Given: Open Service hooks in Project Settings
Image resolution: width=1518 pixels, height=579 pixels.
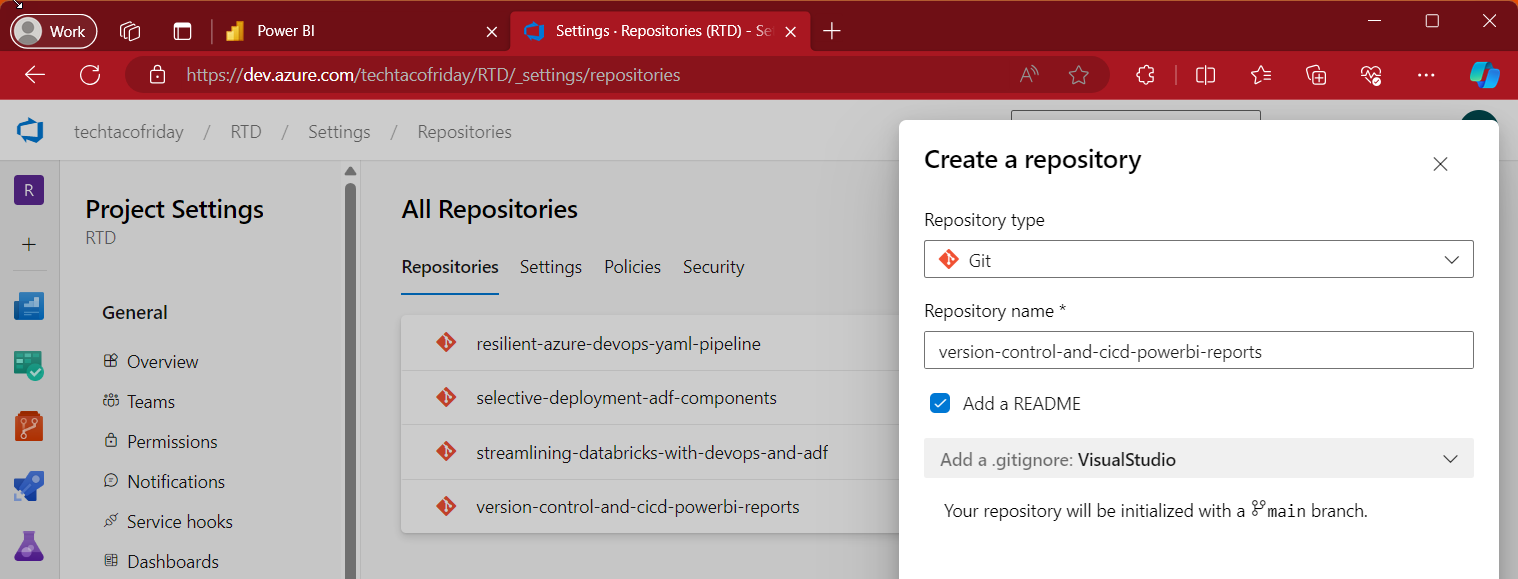Looking at the screenshot, I should pos(178,520).
